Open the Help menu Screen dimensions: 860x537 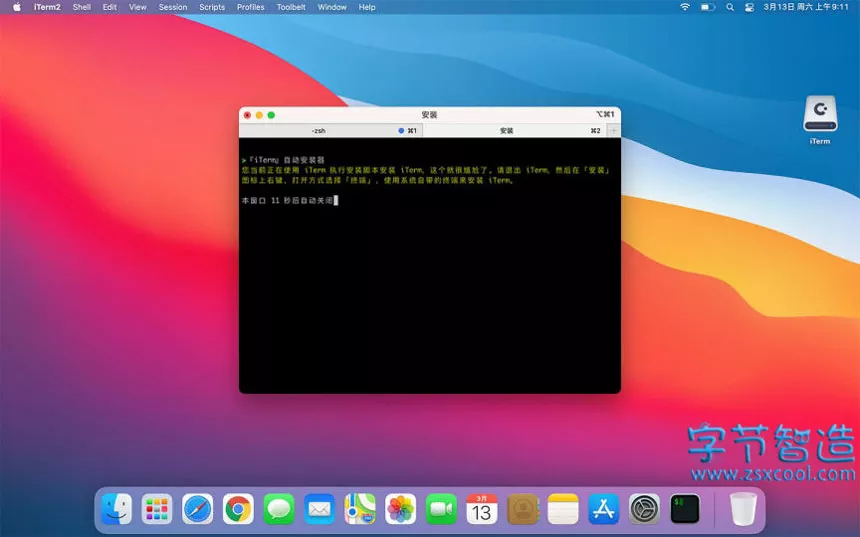coord(367,7)
